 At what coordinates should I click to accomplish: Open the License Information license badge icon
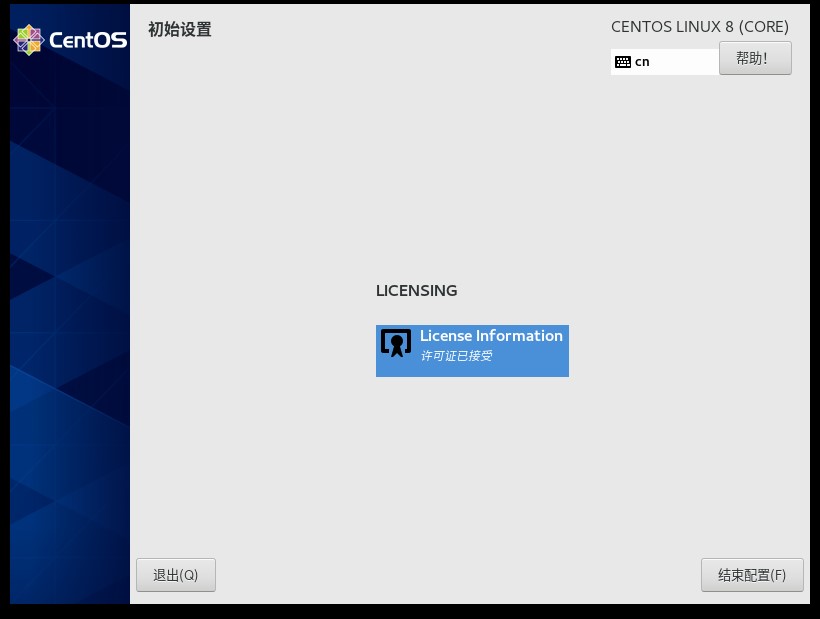[x=396, y=343]
